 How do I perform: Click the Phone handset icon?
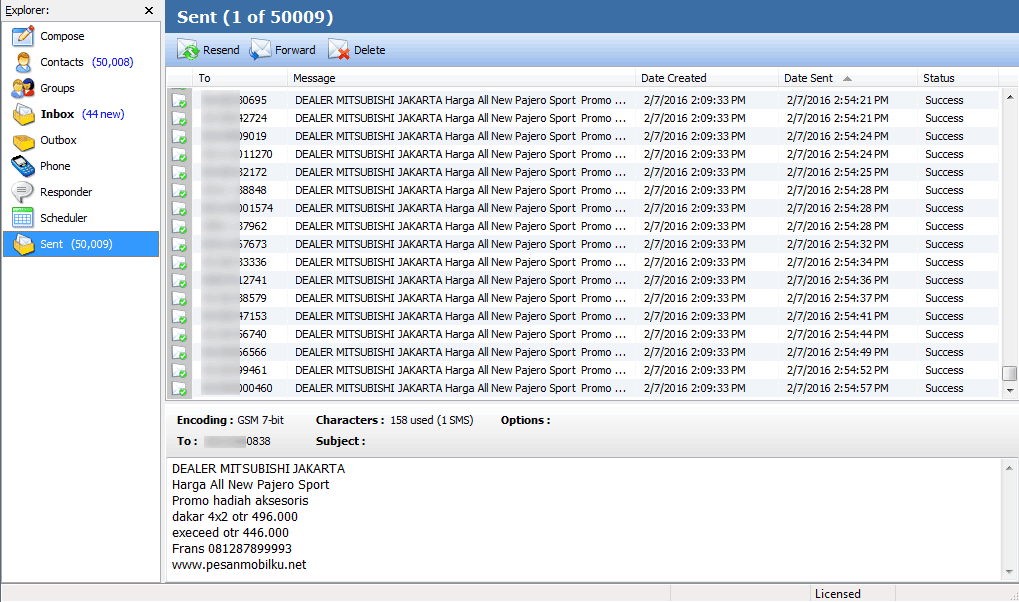[23, 166]
